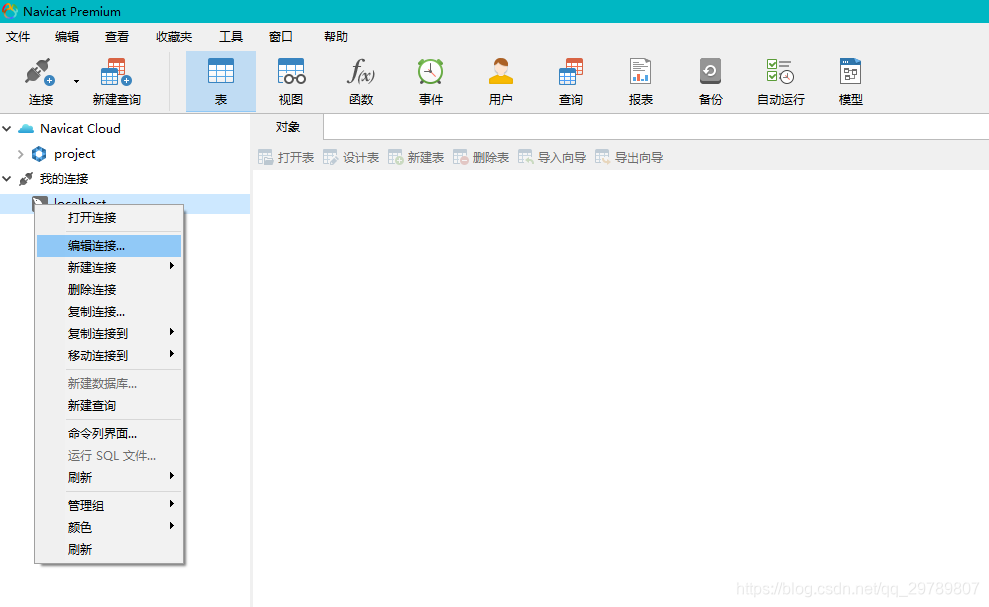Choose 管理组 from context menu
This screenshot has width=989, height=607.
point(109,505)
